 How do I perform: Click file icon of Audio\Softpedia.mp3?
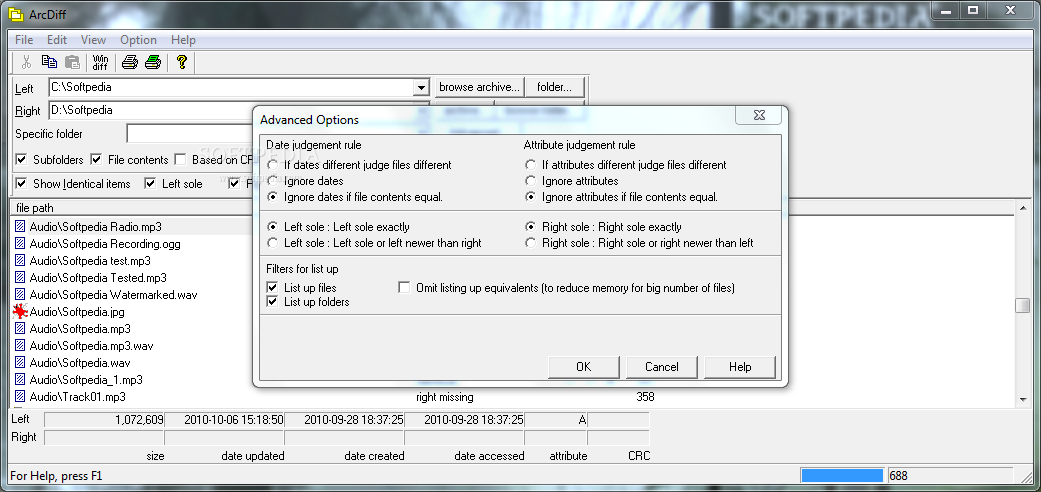20,329
